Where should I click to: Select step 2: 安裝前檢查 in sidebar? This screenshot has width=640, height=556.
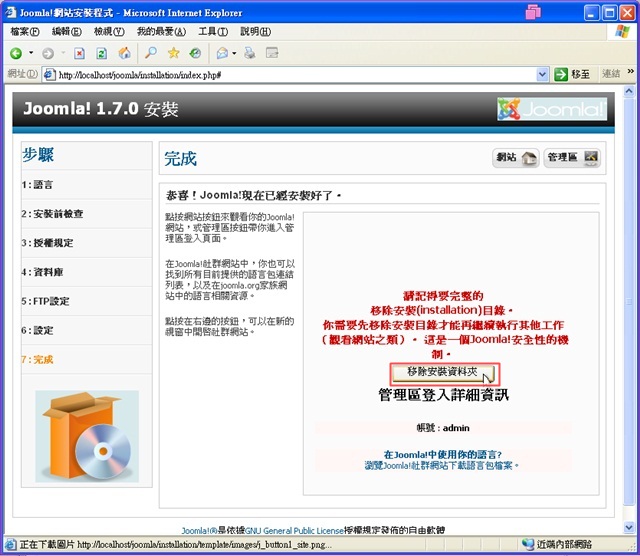pos(52,214)
